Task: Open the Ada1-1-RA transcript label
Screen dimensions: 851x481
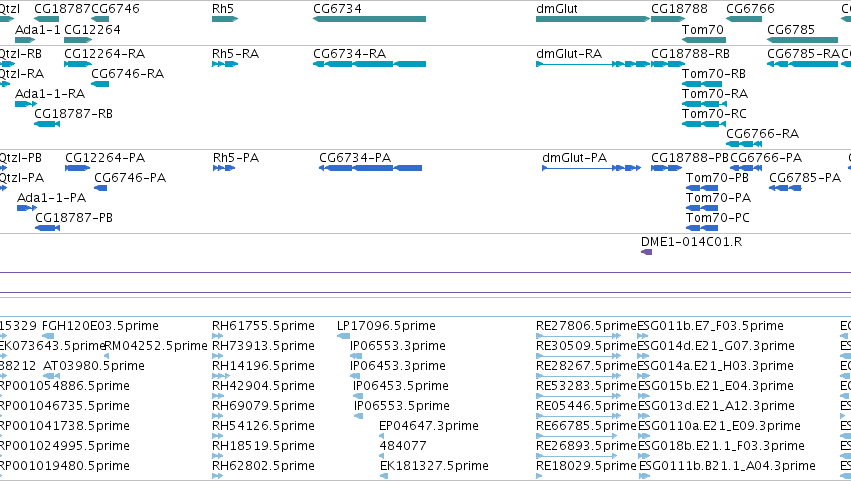Action: coord(50,94)
